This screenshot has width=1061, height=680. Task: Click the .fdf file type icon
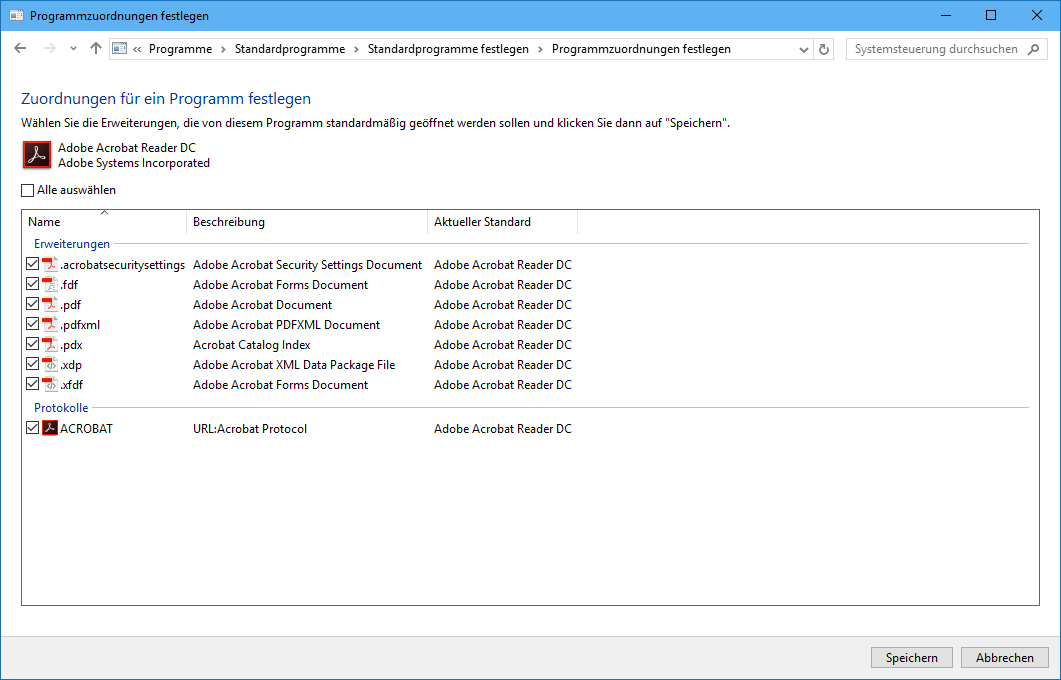(50, 284)
